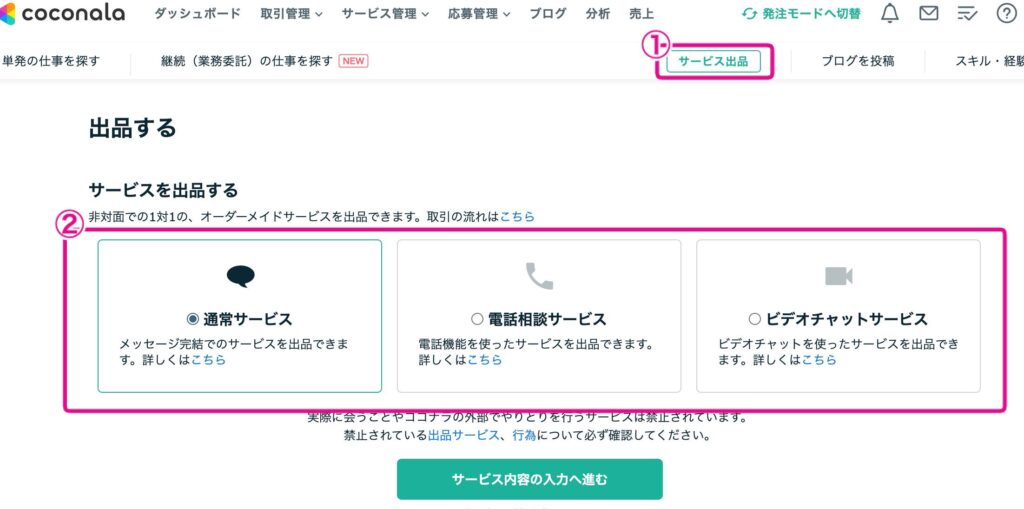Open the ダッシュボード menu item
The height and width of the screenshot is (509, 1024).
pos(197,14)
